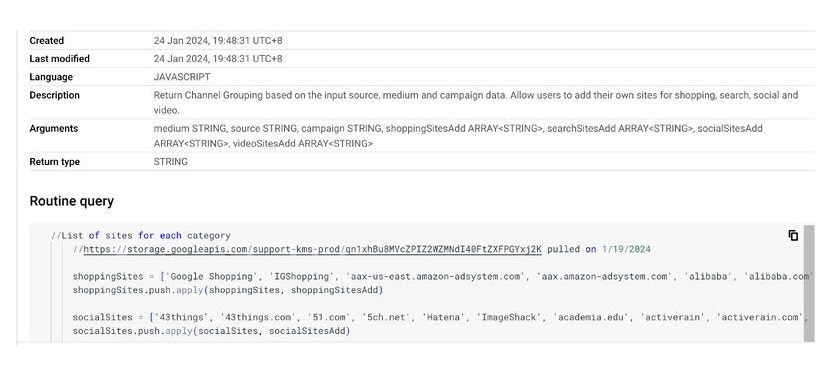
Task: Select the Description label
Action: pos(55,95)
